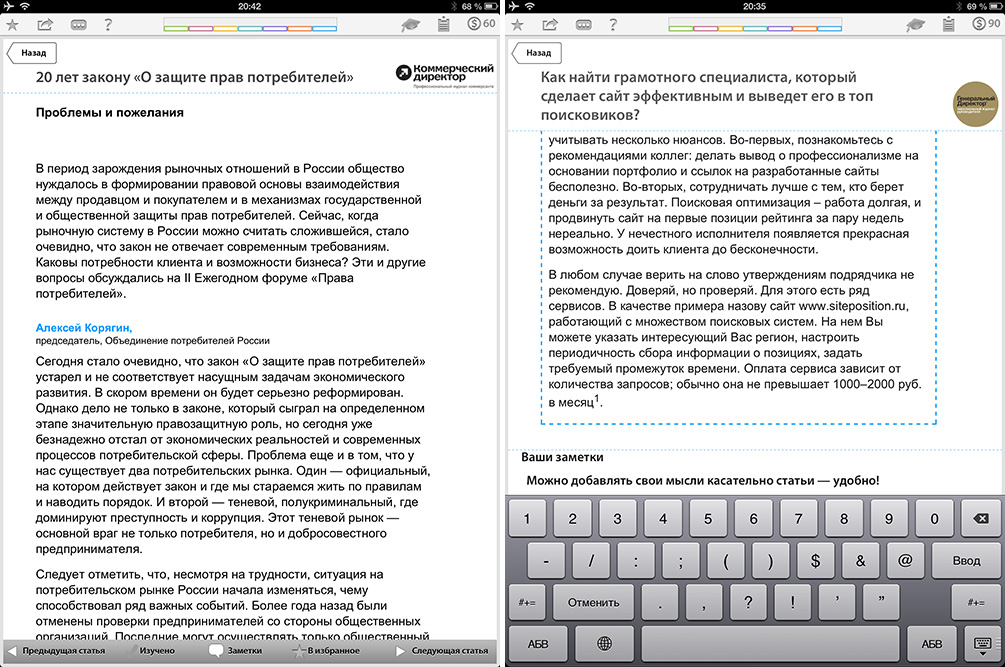Tap the battery indicator showing 68 %
This screenshot has width=1005, height=667.
pos(479,6)
